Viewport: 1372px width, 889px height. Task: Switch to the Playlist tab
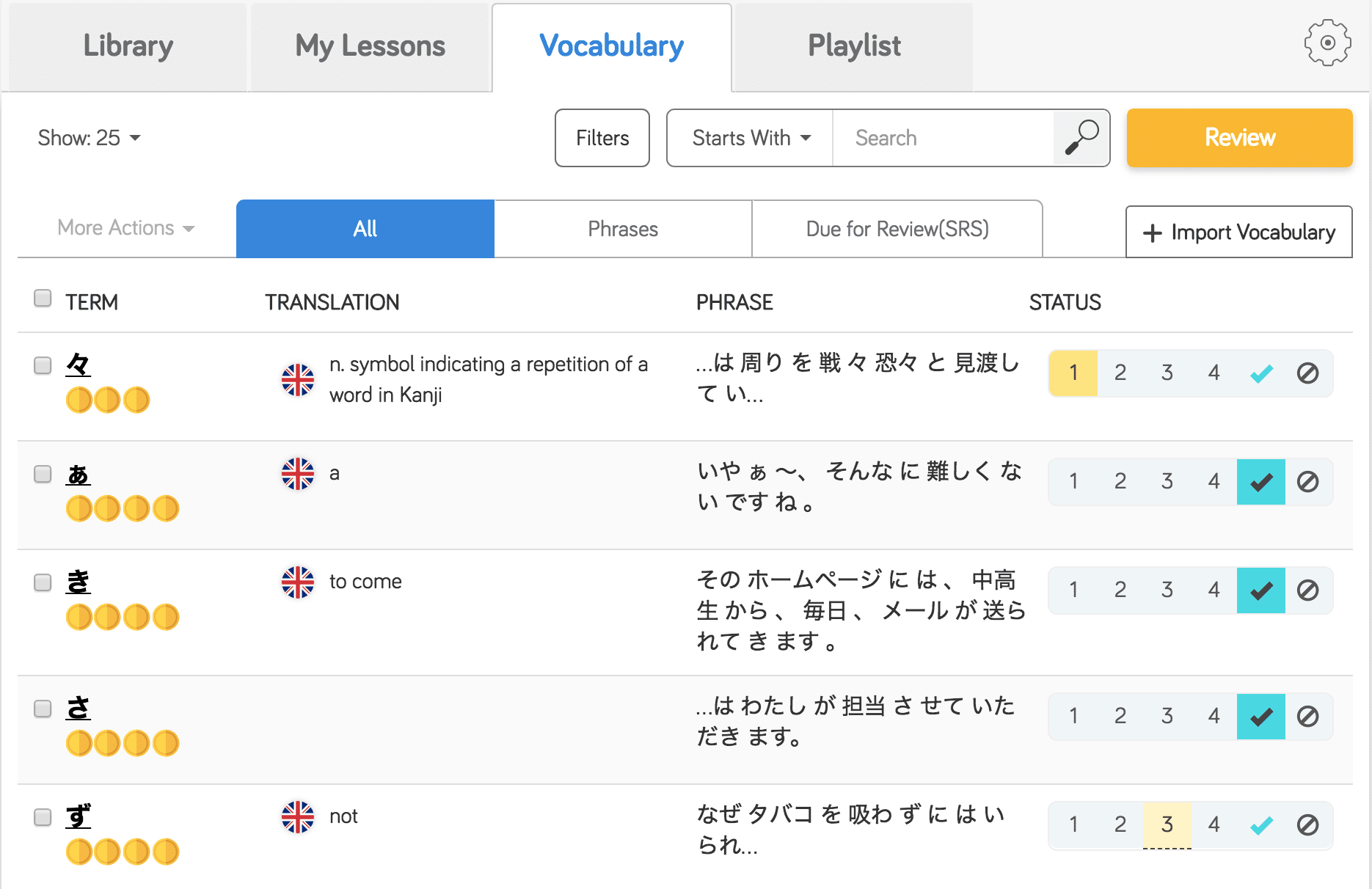[853, 46]
